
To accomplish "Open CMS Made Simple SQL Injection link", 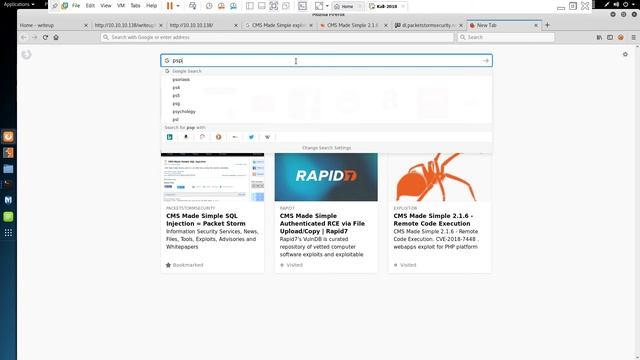I will [x=206, y=220].
